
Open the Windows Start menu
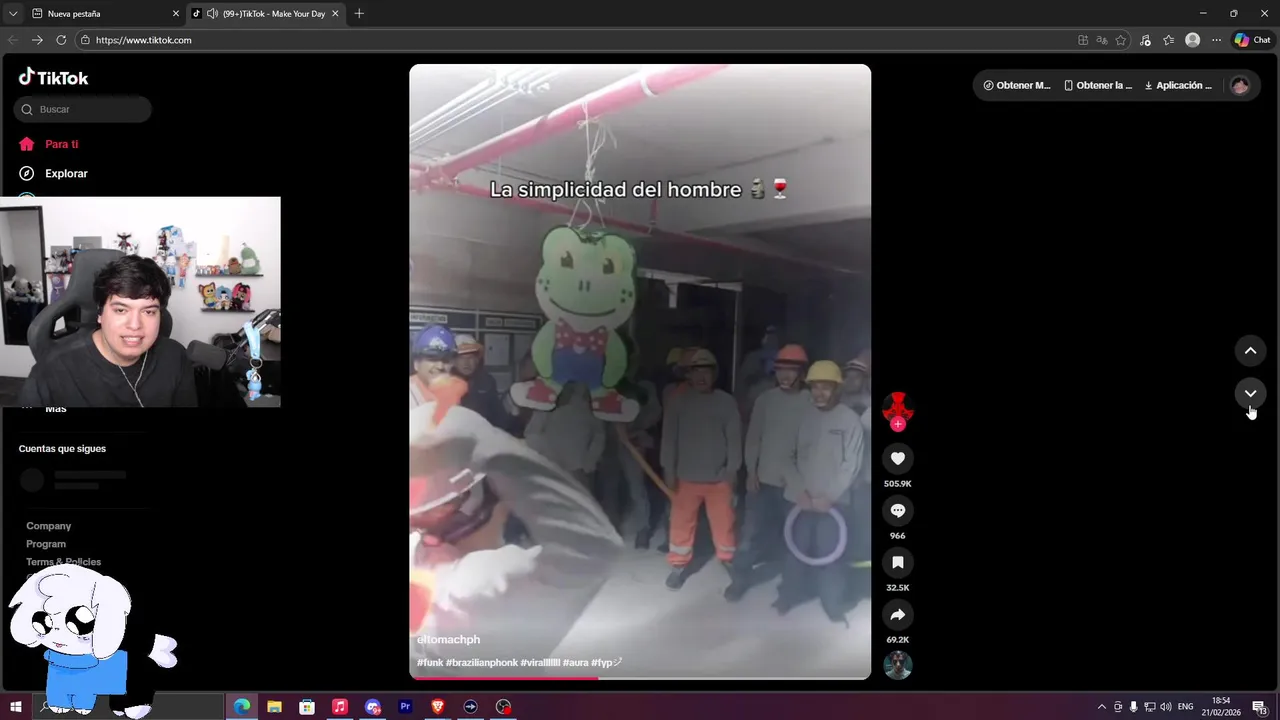coord(16,707)
